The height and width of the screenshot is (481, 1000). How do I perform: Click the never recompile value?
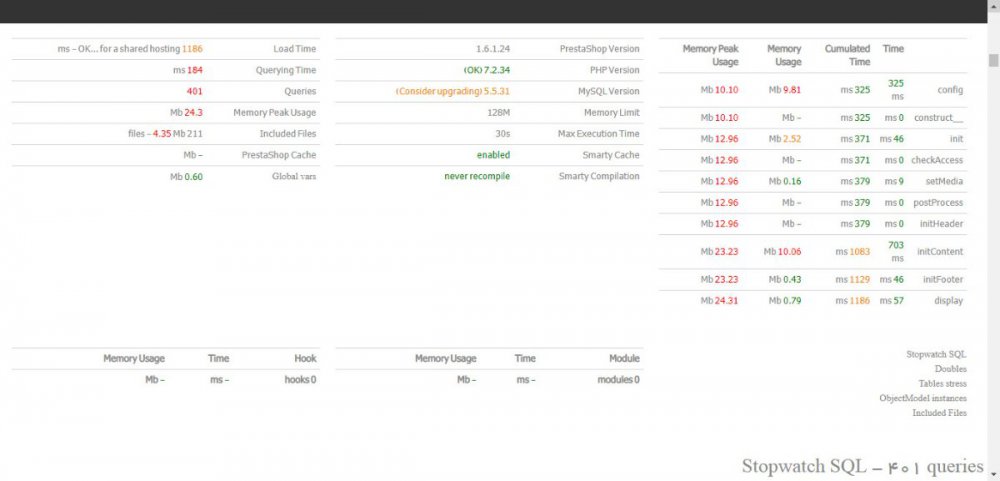pyautogui.click(x=477, y=176)
